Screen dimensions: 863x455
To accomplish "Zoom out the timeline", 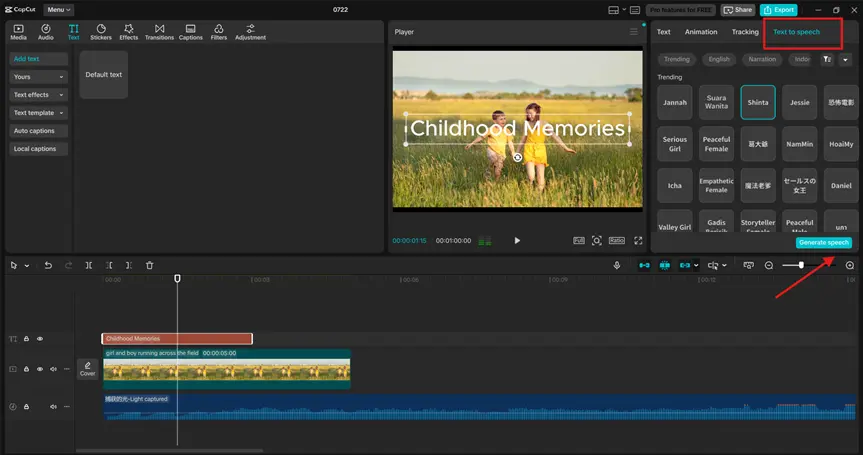I will coord(769,265).
